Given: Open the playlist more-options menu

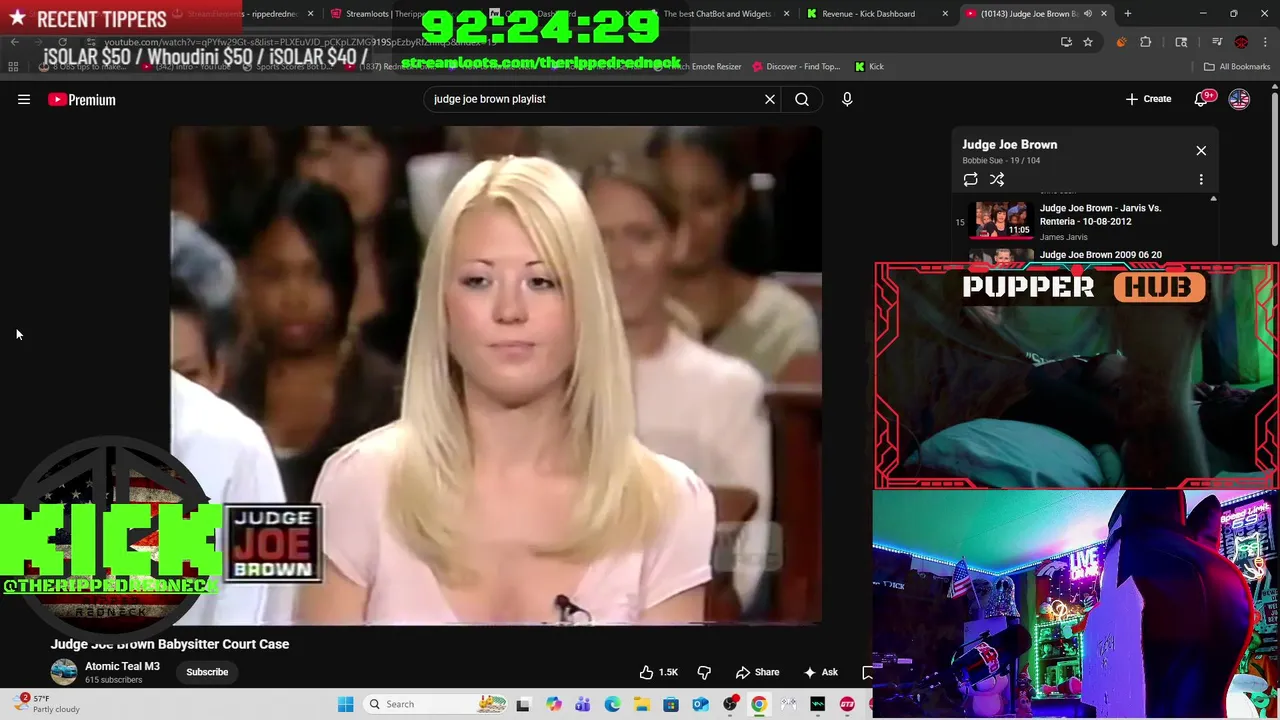Looking at the screenshot, I should point(1201,179).
